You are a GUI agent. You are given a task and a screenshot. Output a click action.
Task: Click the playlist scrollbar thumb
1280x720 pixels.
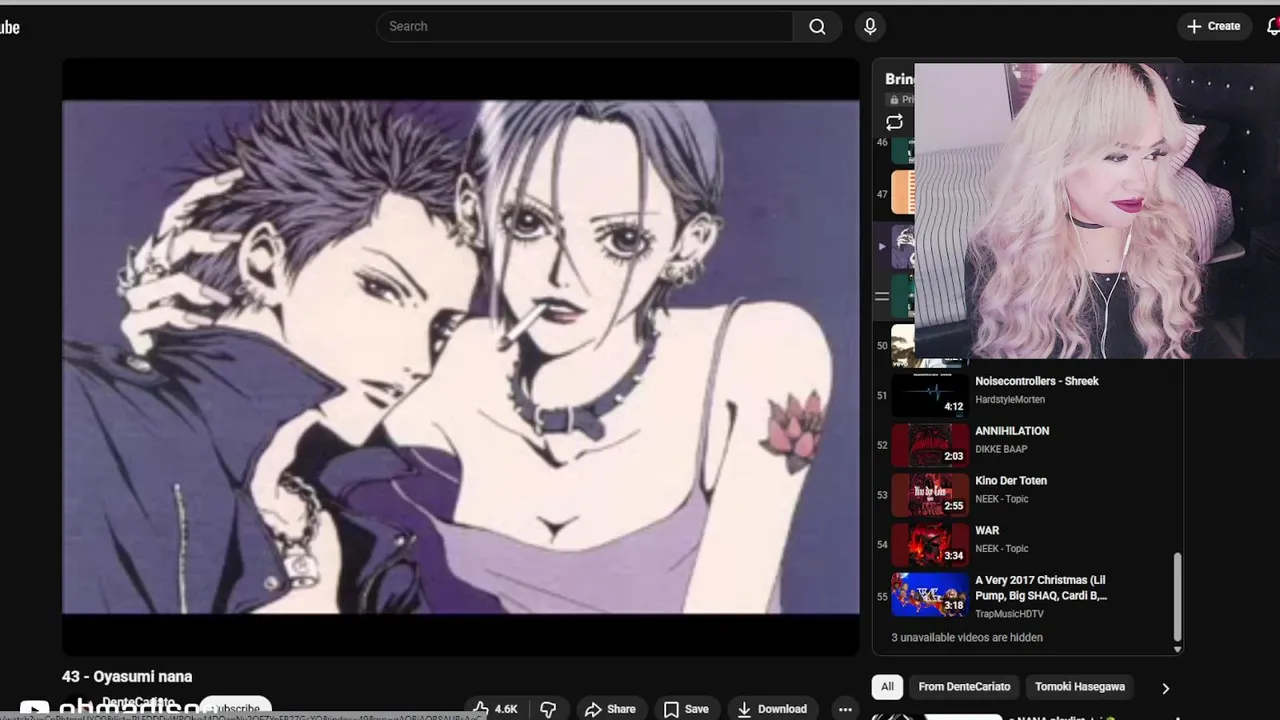click(x=1177, y=597)
